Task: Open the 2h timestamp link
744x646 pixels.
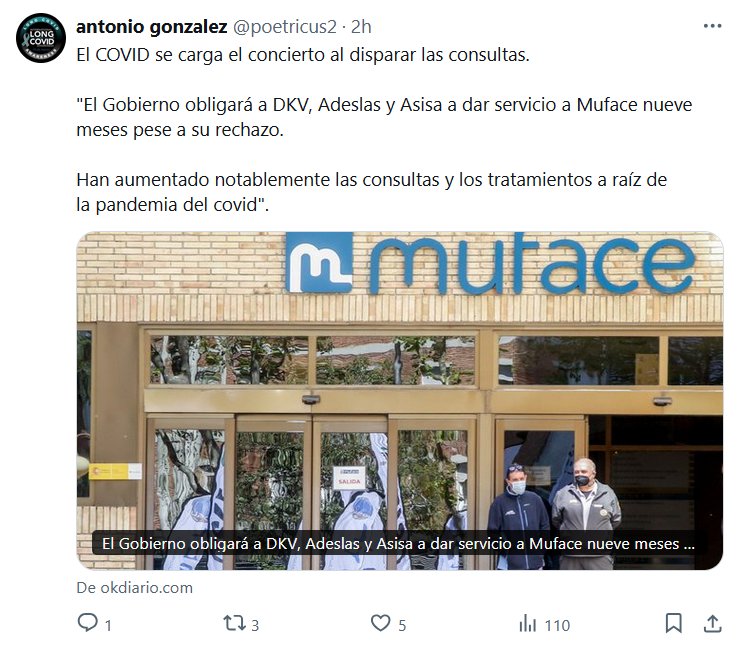Action: click(x=361, y=27)
